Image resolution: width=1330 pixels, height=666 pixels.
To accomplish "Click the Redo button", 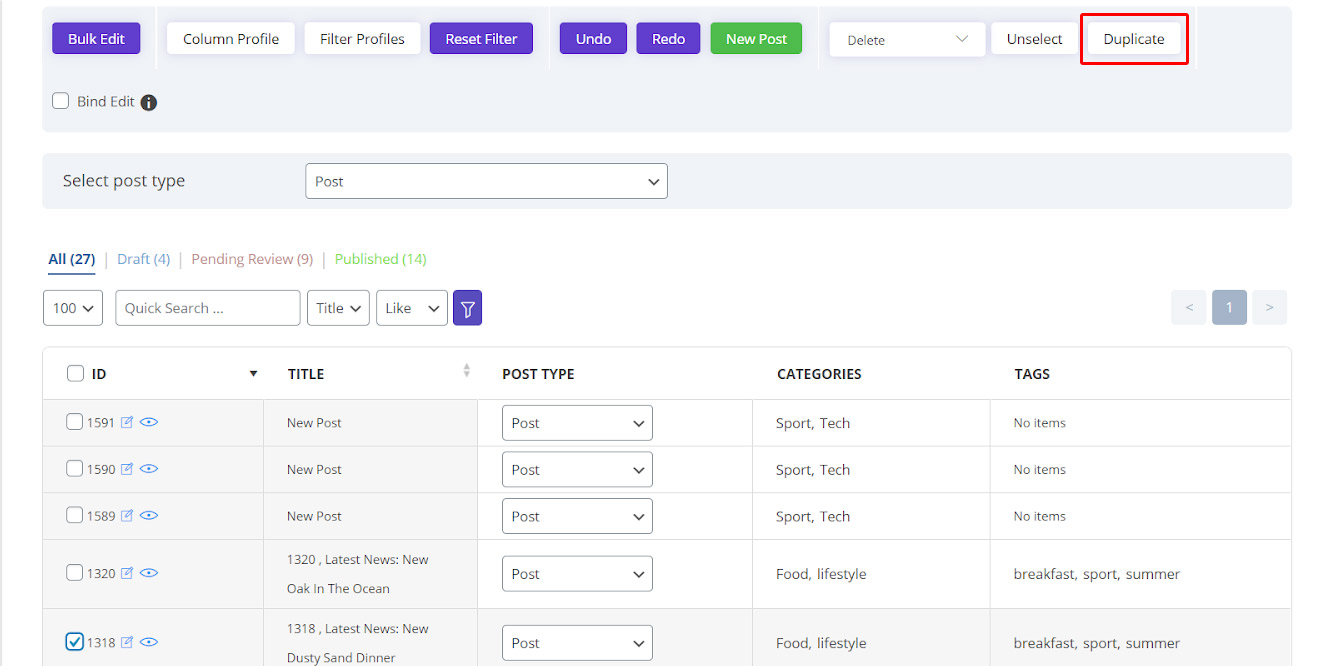I will pos(668,39).
